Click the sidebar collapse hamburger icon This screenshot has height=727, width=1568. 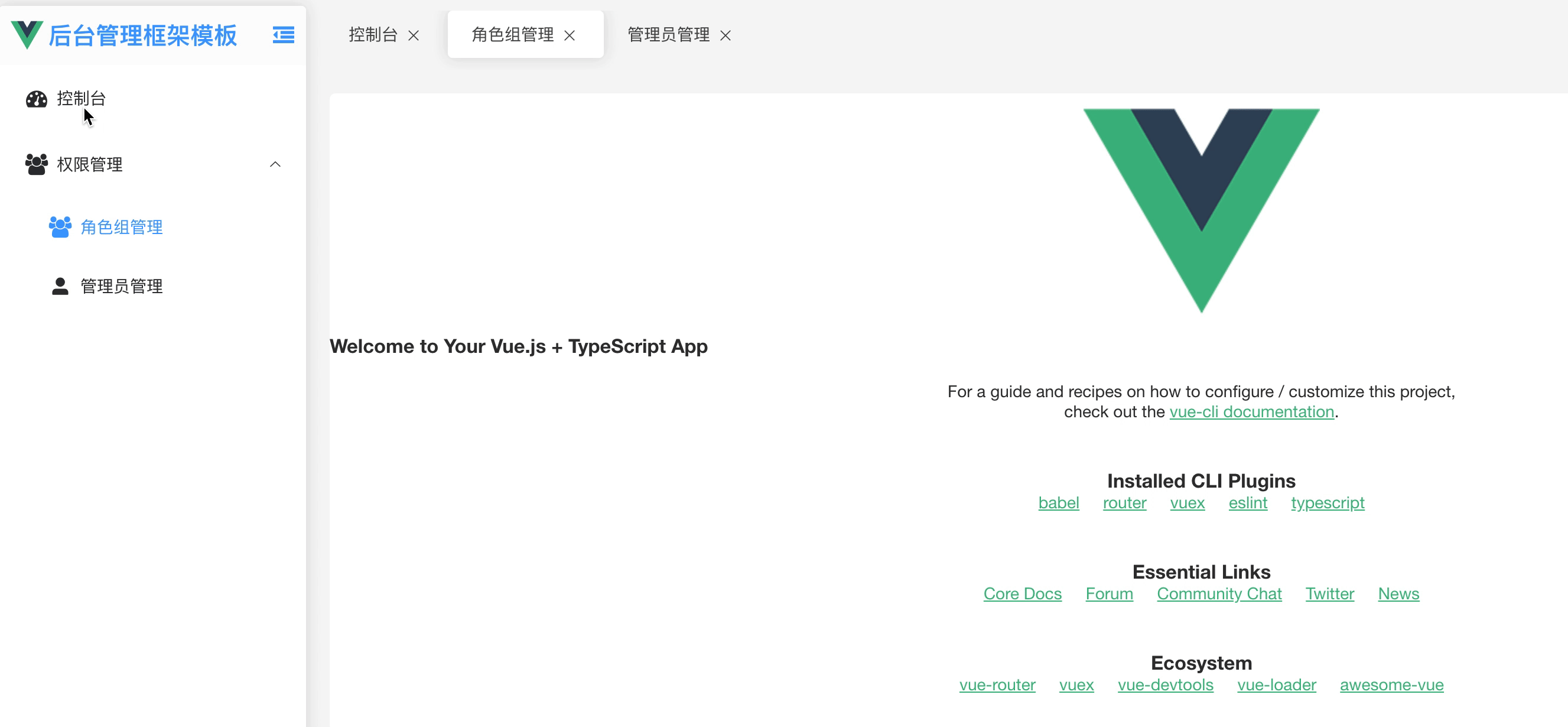[x=283, y=35]
